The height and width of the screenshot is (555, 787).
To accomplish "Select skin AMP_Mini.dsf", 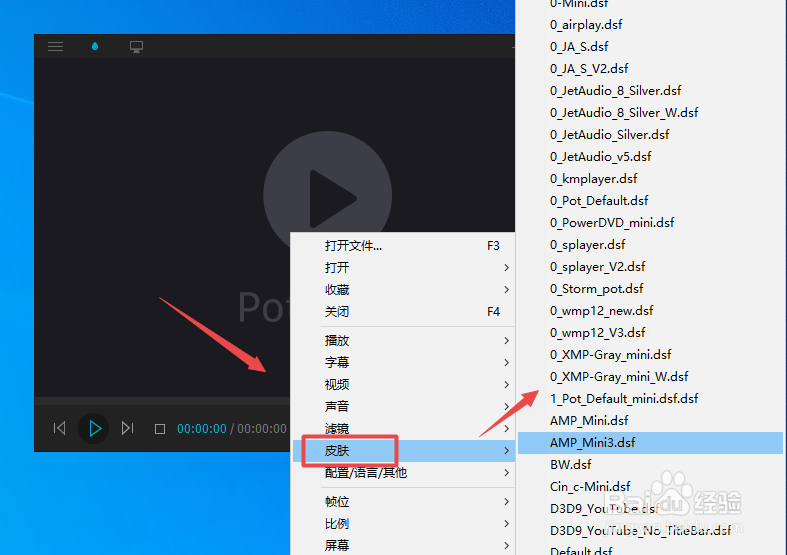I will point(650,421).
